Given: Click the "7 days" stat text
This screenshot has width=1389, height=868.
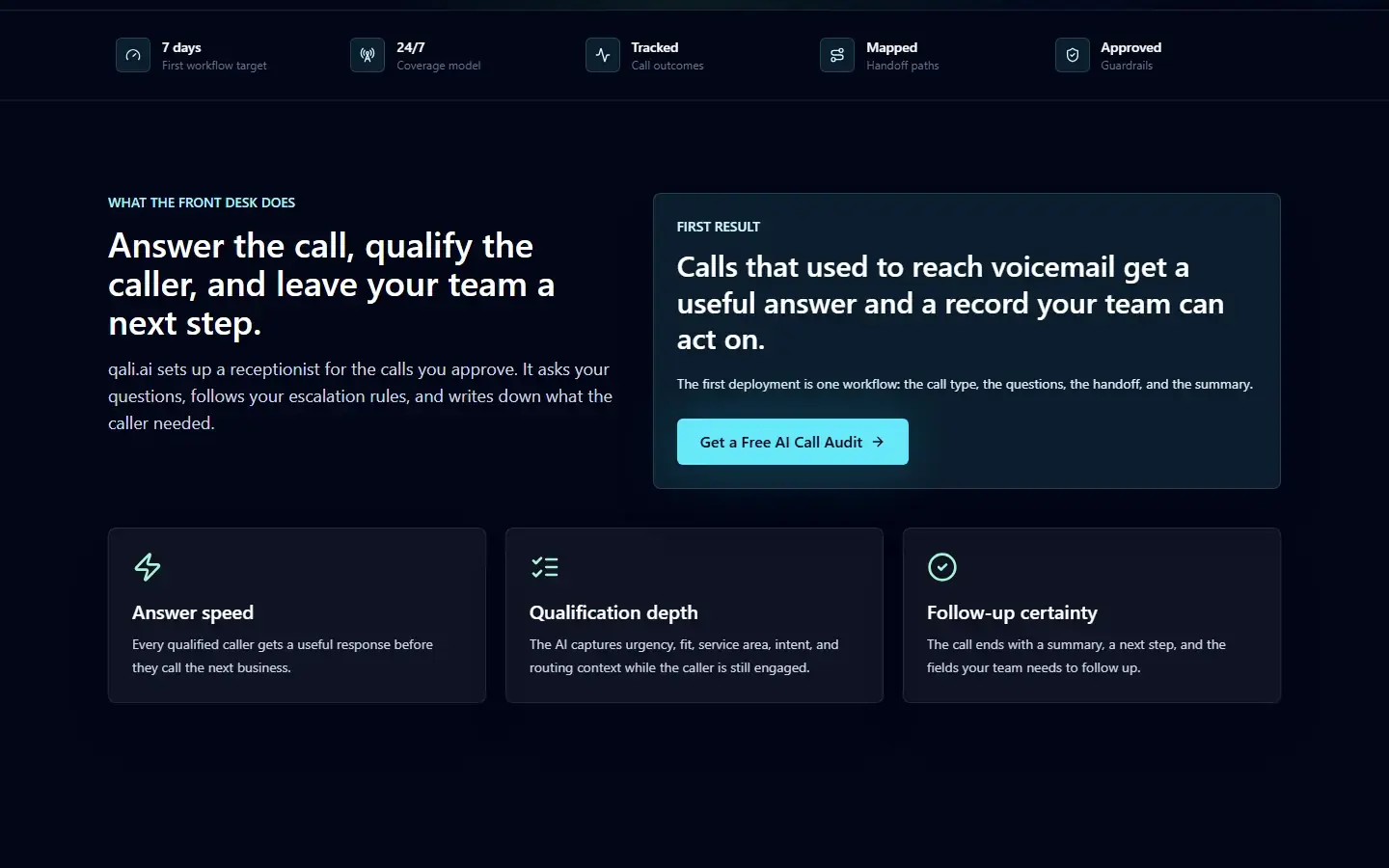Looking at the screenshot, I should [x=181, y=47].
